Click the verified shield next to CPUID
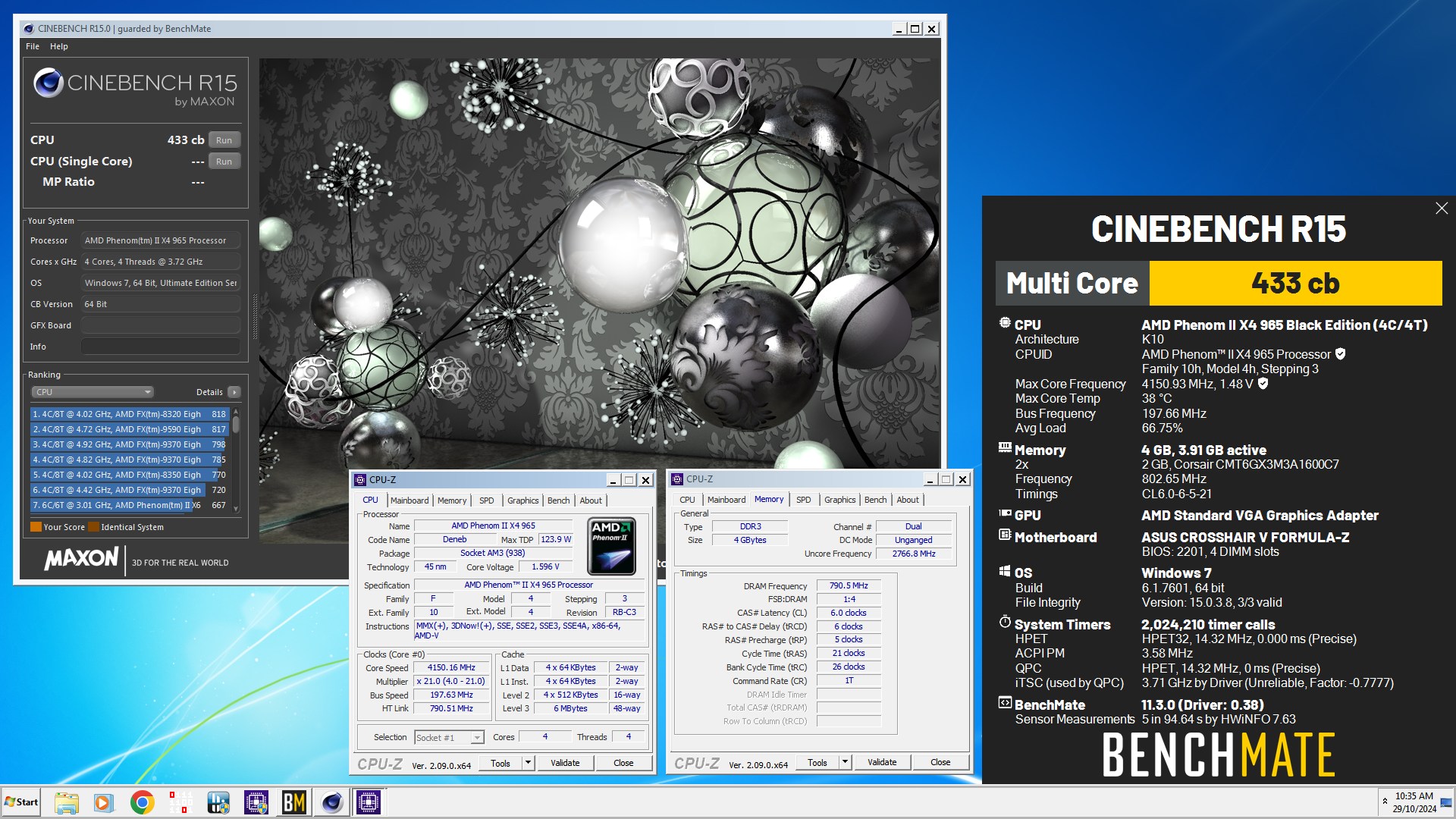This screenshot has height=819, width=1456. (1340, 354)
